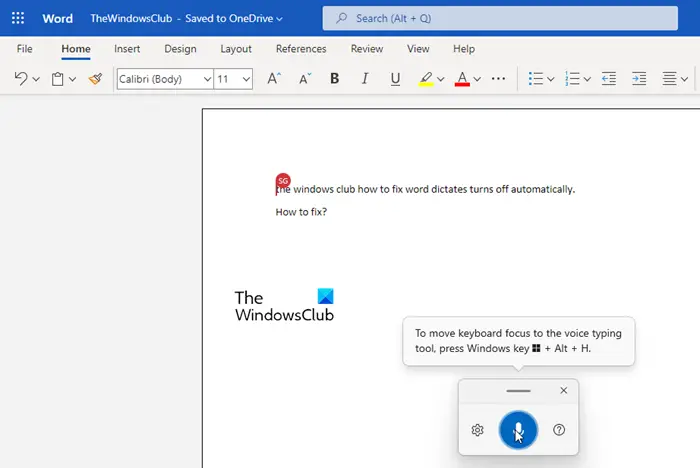The image size is (700, 468).
Task: Expand highlight color dropdown arrow
Action: click(441, 79)
